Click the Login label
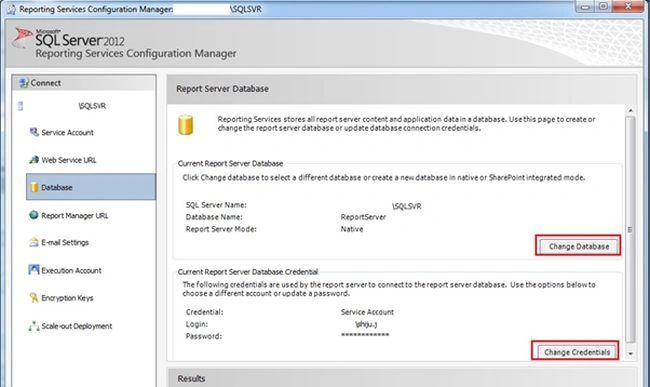Image resolution: width=650 pixels, height=387 pixels. tap(197, 324)
